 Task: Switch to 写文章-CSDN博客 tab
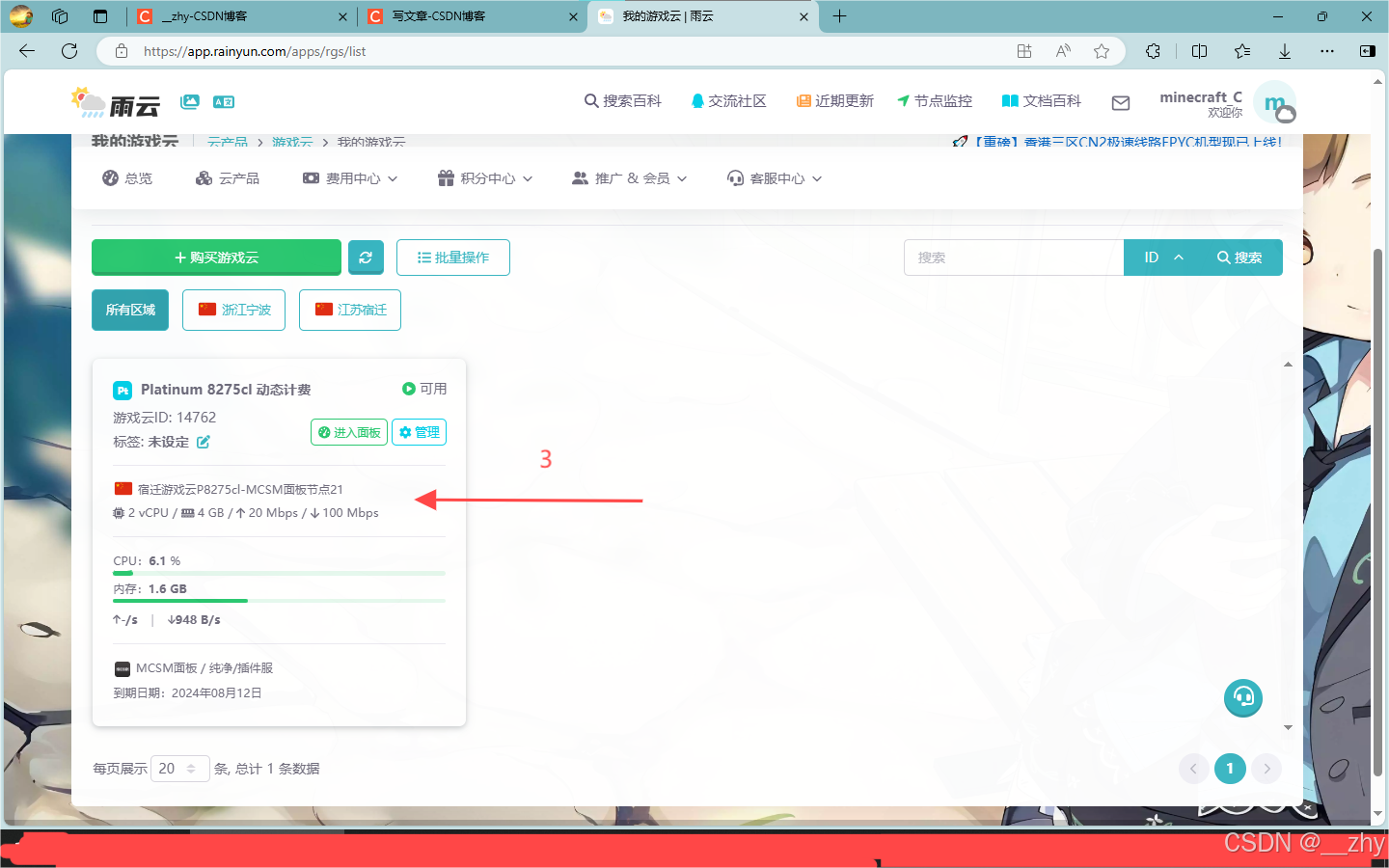(472, 16)
